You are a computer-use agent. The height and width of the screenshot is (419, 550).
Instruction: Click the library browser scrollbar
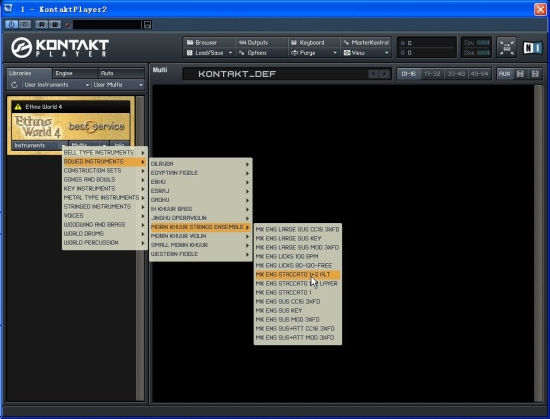pyautogui.click(x=140, y=248)
